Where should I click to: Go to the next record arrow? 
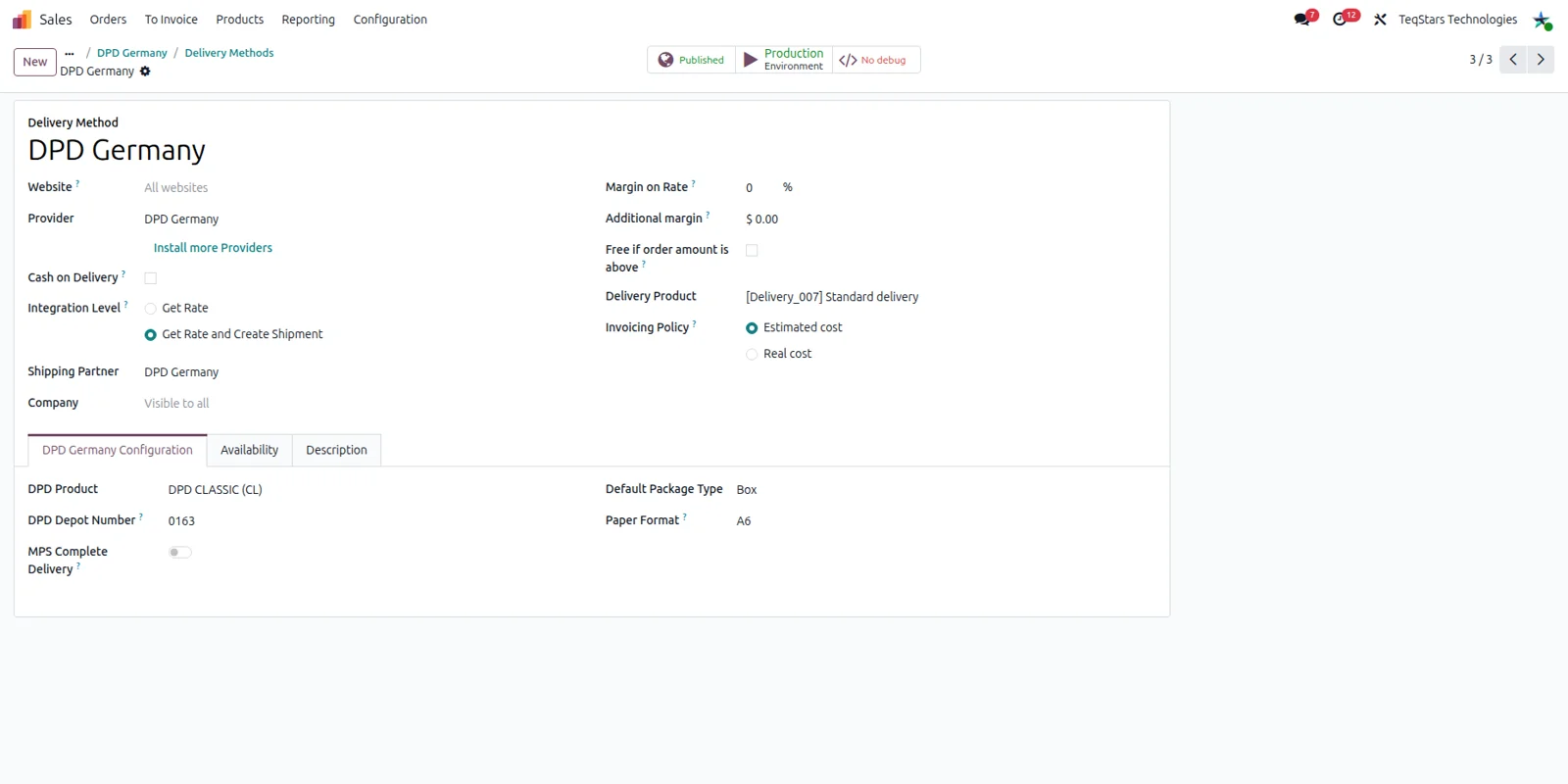1541,60
